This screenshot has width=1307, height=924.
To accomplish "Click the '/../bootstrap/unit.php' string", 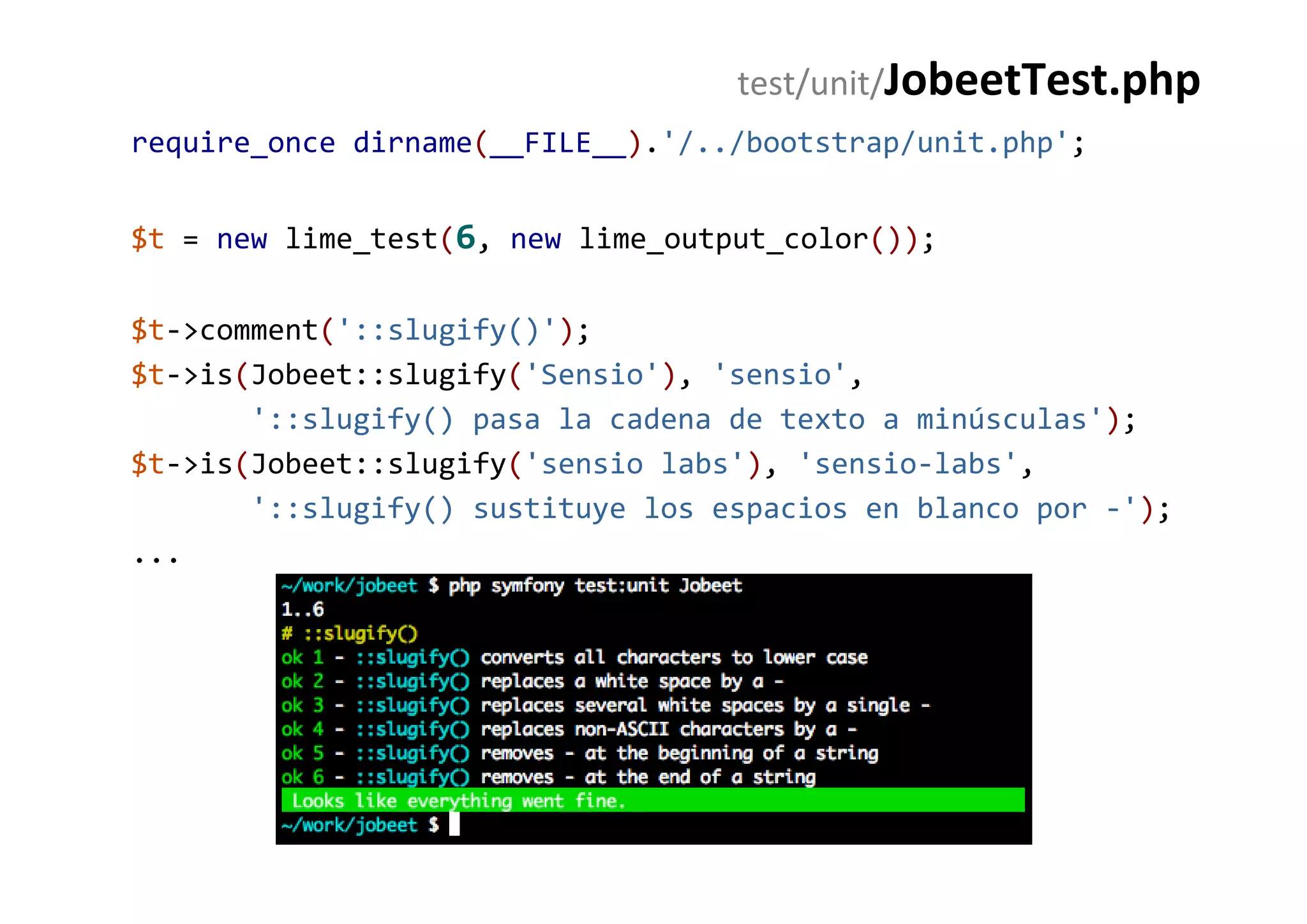I will point(865,143).
